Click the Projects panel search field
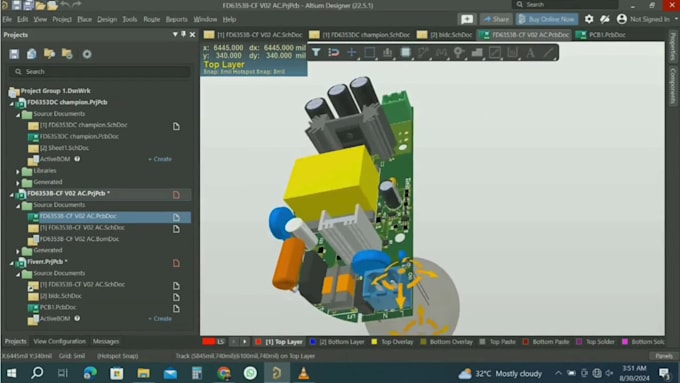 99,72
